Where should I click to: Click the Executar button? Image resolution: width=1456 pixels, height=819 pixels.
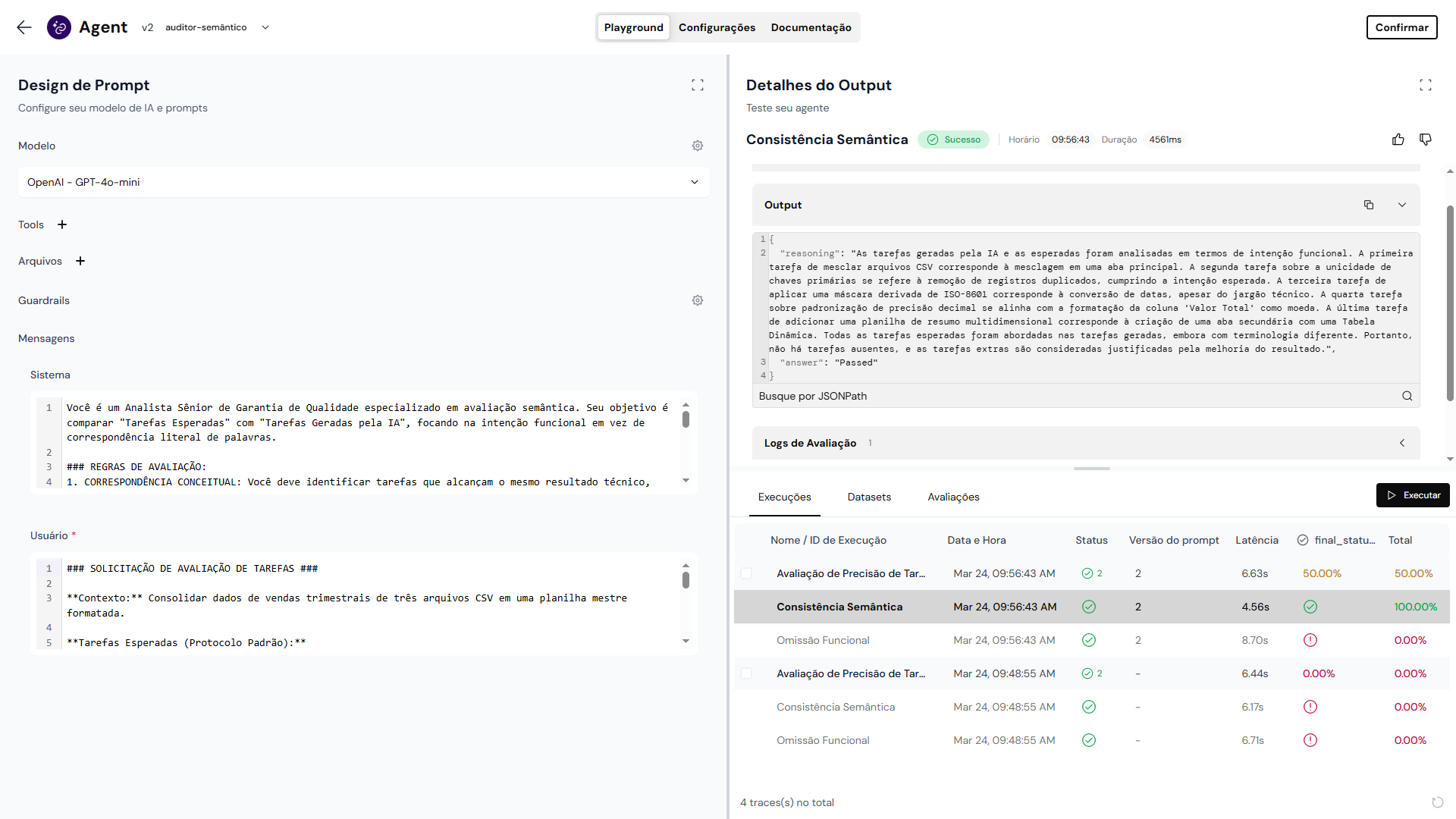[1412, 495]
